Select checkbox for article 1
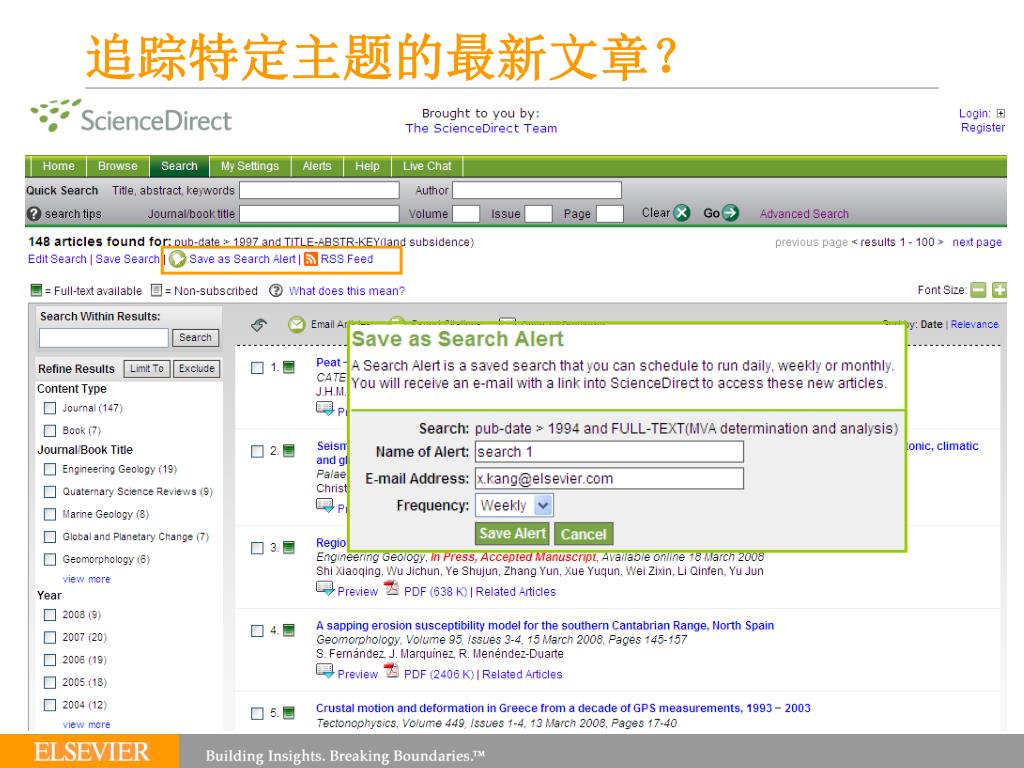The image size is (1024, 768). (257, 368)
